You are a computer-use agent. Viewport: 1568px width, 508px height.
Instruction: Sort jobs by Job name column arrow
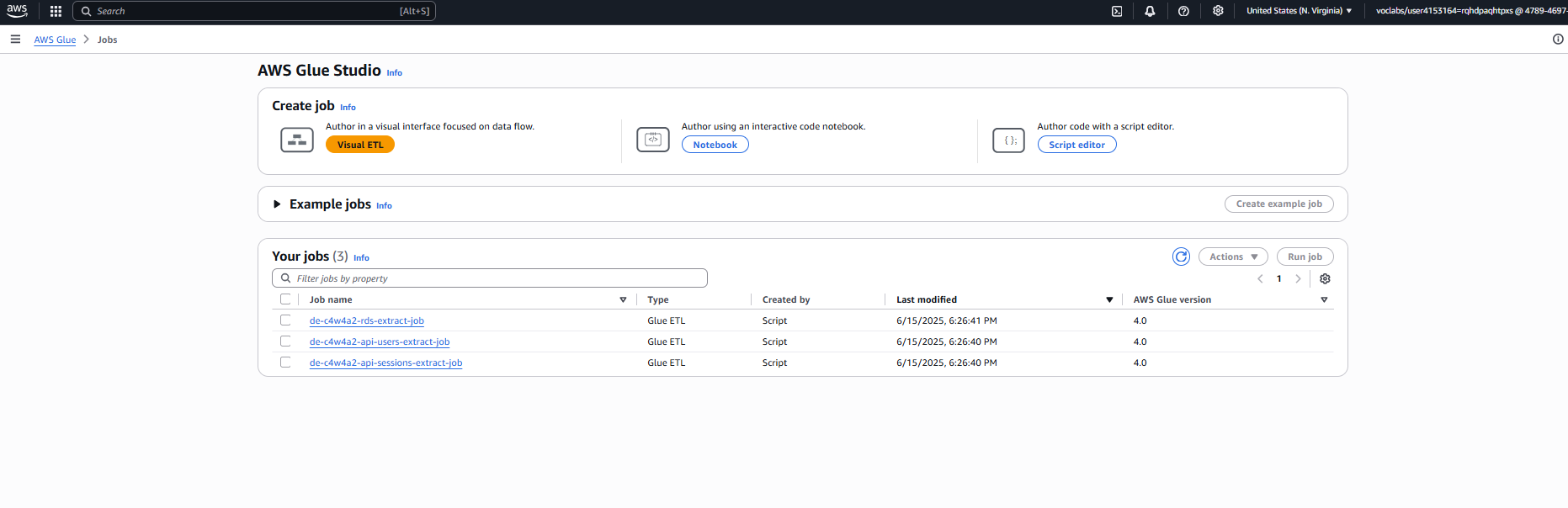point(623,300)
